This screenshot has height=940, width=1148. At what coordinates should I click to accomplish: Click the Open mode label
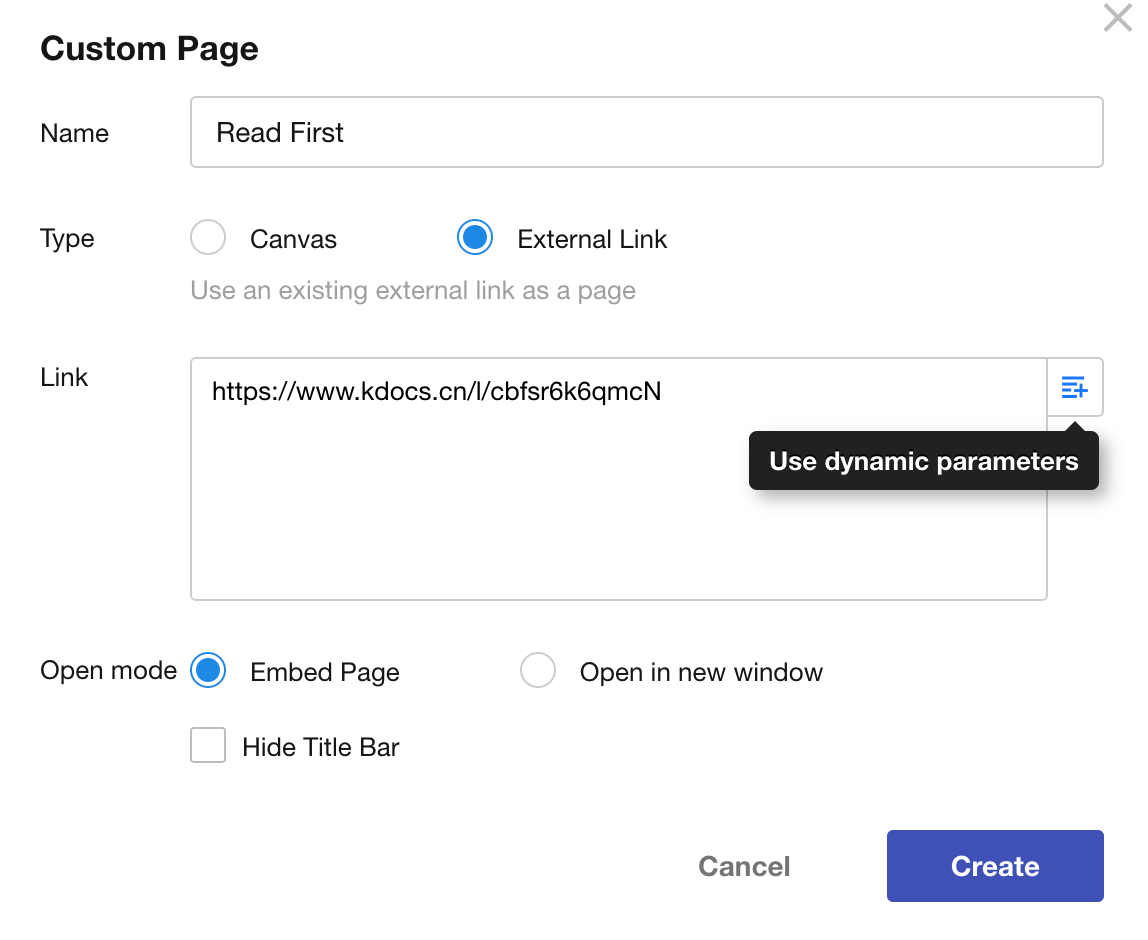coord(108,671)
